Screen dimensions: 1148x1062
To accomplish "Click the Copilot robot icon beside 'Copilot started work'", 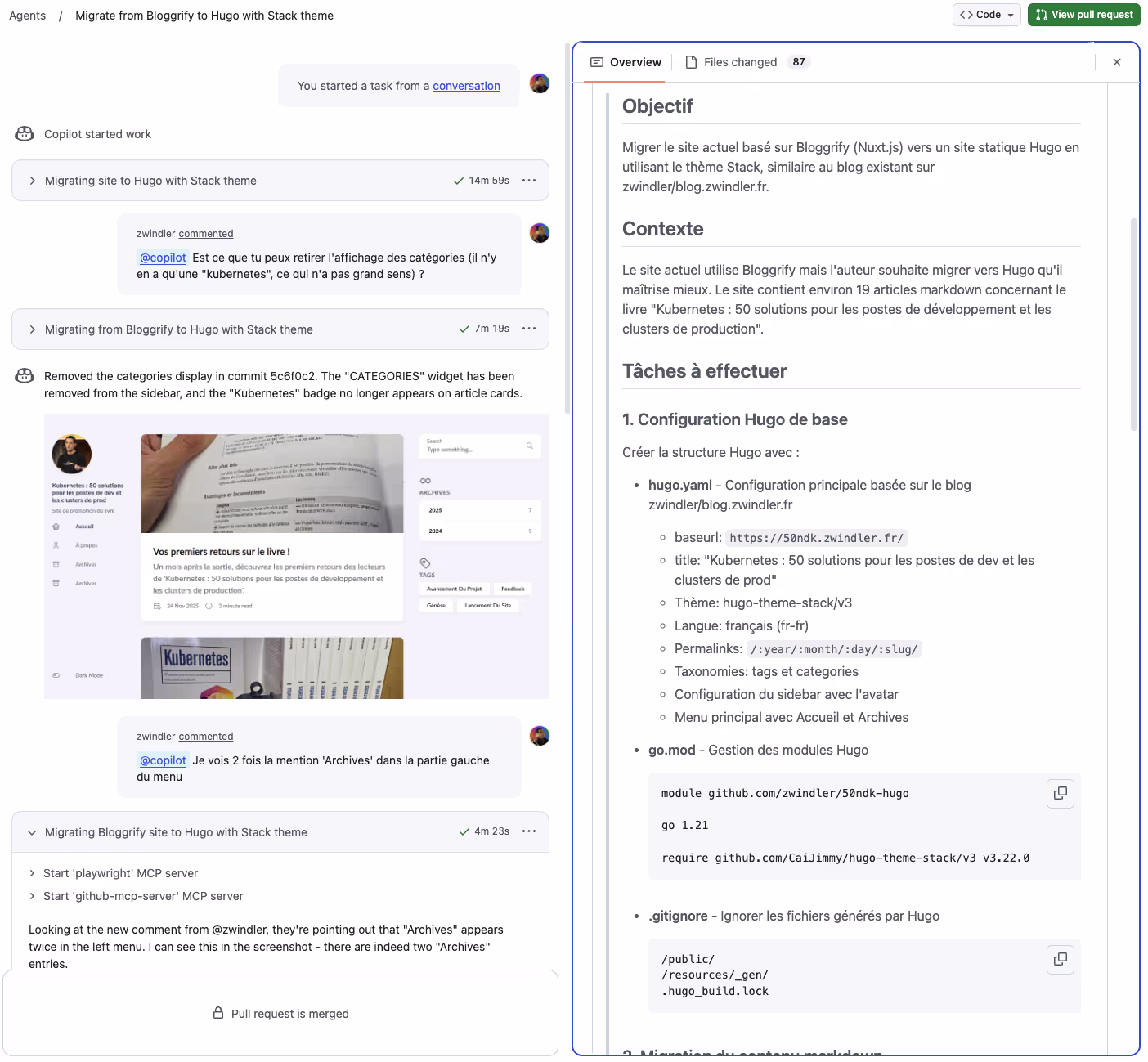I will (x=24, y=133).
